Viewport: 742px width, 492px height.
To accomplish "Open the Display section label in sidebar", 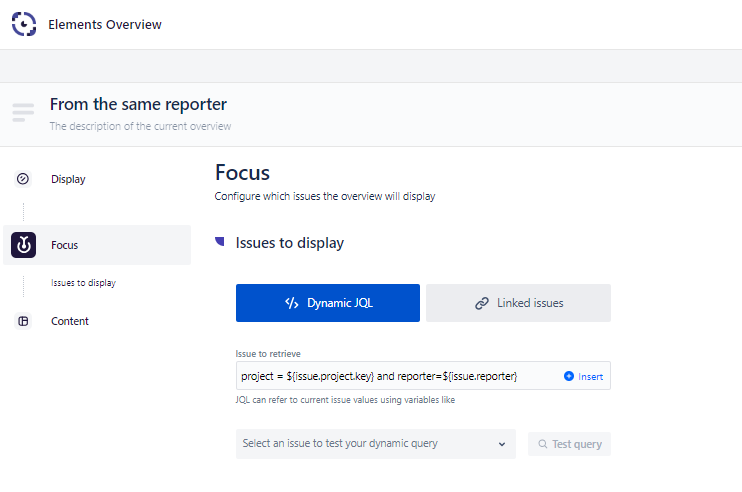I will pyautogui.click(x=68, y=179).
